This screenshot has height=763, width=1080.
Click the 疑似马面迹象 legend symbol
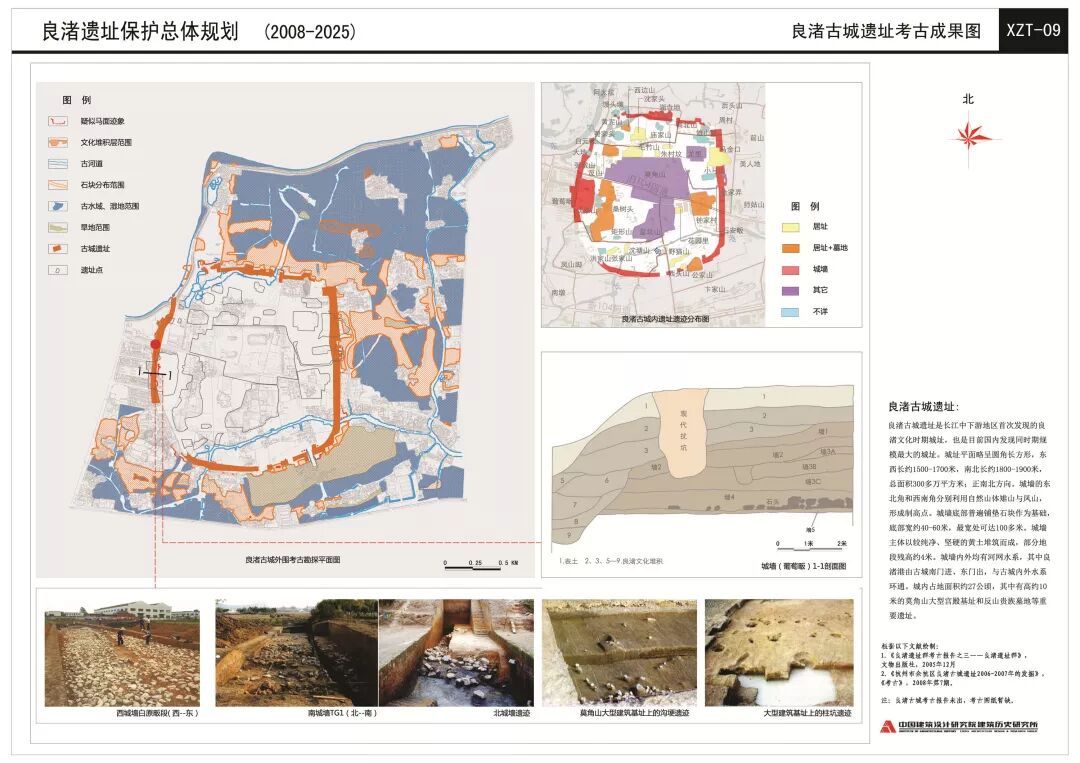point(58,121)
